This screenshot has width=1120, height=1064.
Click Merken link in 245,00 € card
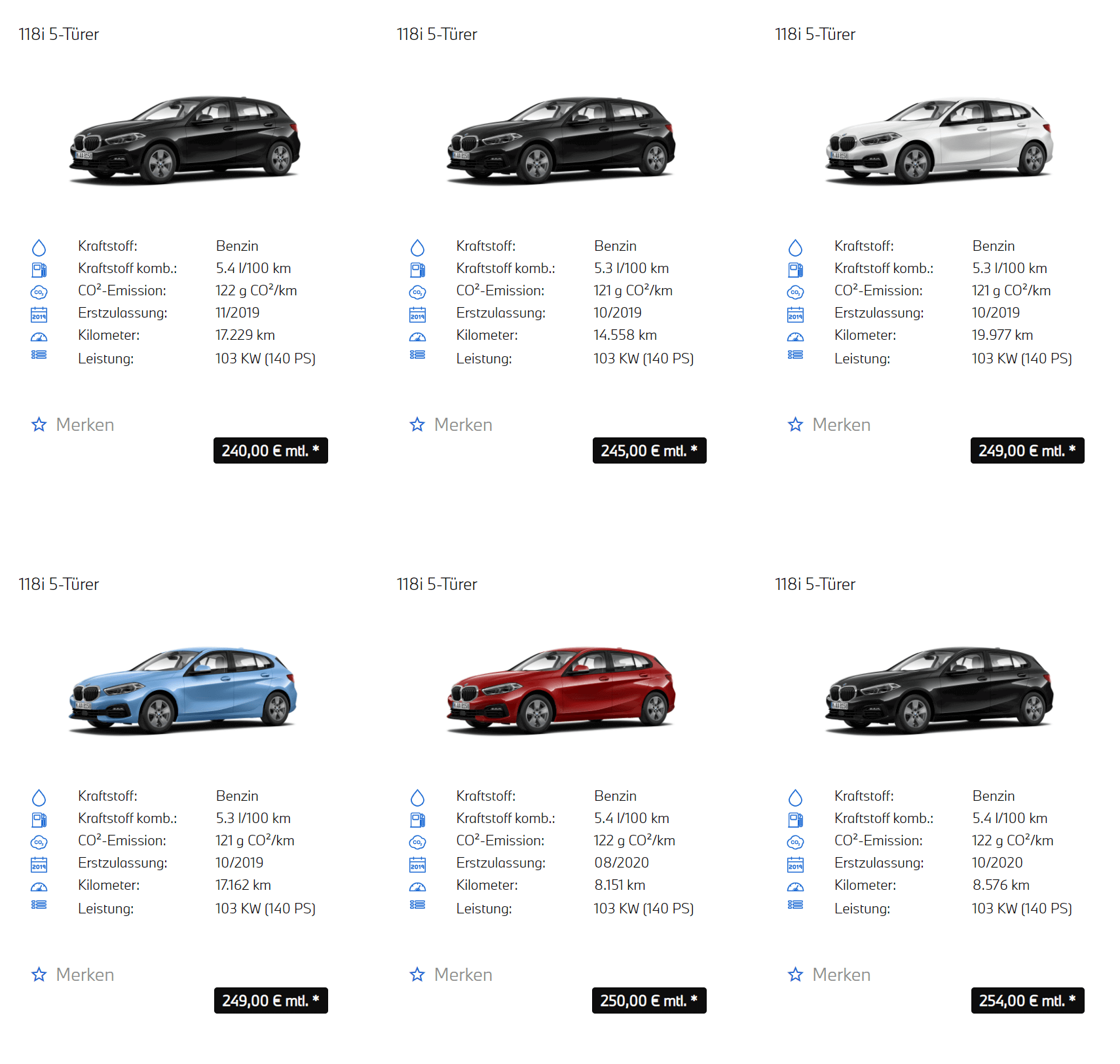click(463, 424)
